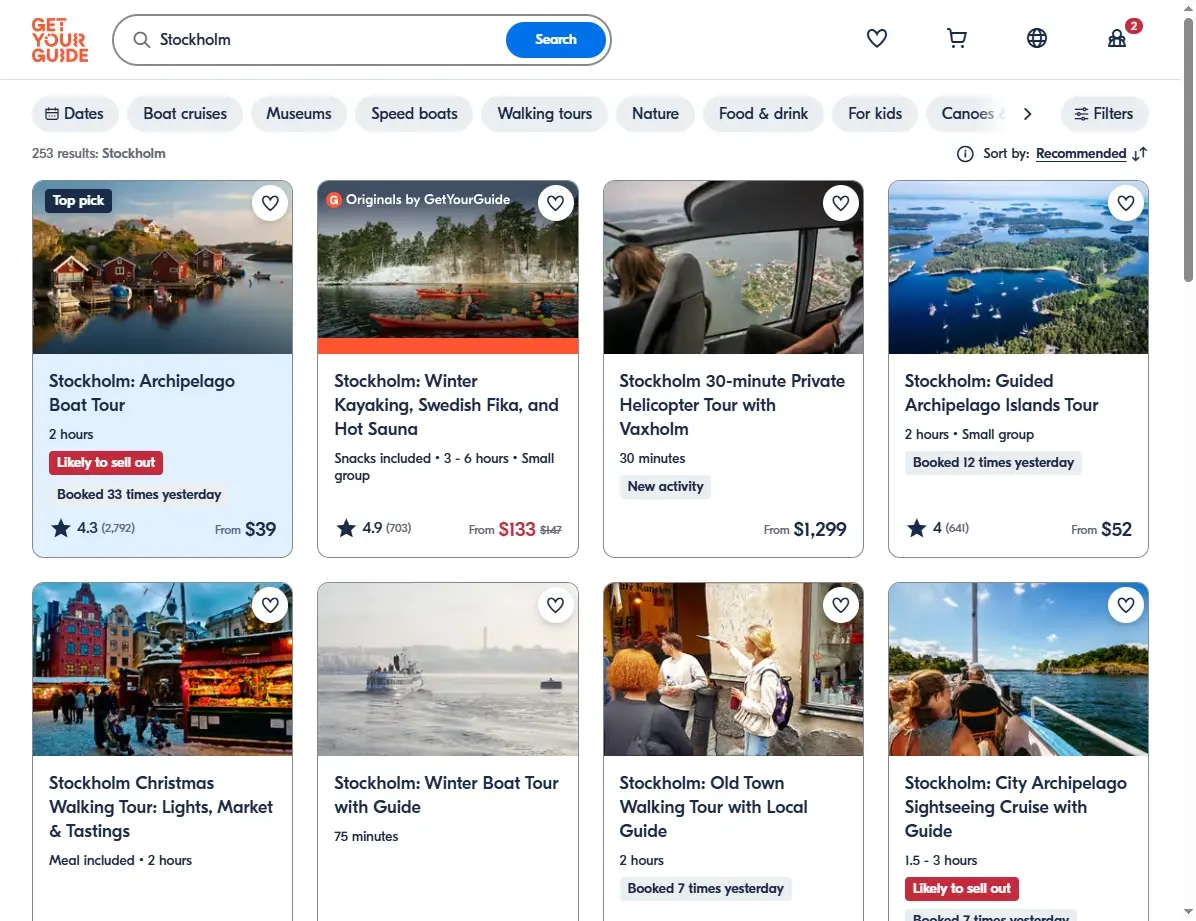Click Archipelago Boat Tour red cabins photo
1196x921 pixels.
162,267
